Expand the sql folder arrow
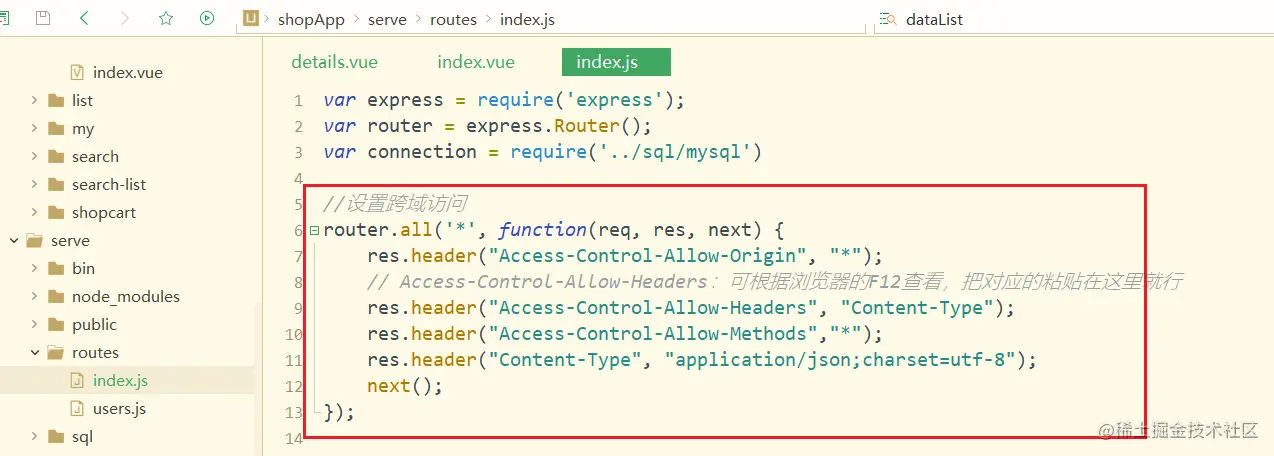The height and width of the screenshot is (456, 1274). [x=34, y=436]
